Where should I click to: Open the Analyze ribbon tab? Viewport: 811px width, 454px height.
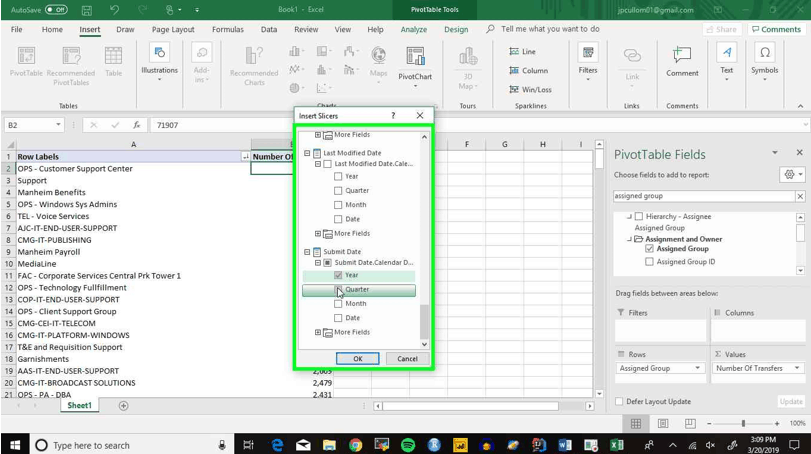tap(414, 29)
